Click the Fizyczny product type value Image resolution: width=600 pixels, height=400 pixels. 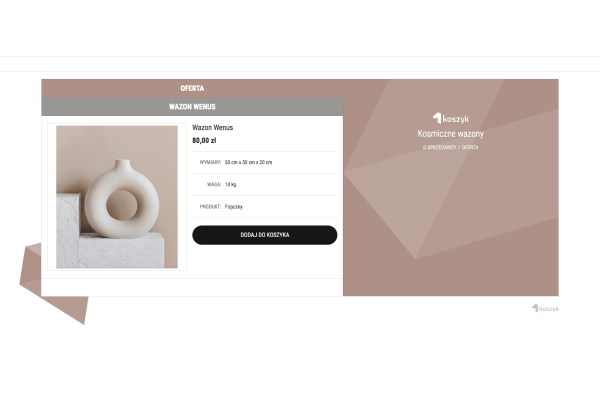click(x=233, y=207)
